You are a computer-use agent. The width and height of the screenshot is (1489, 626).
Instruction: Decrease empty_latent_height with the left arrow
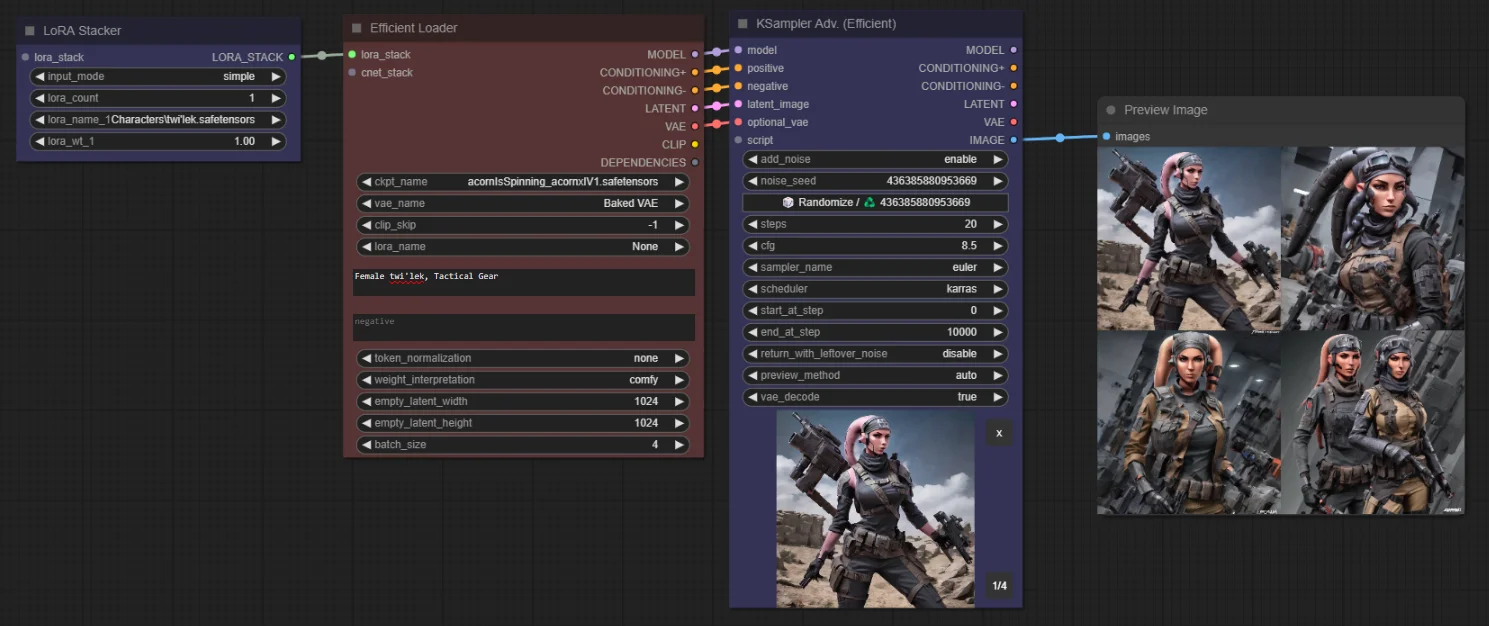click(x=367, y=423)
